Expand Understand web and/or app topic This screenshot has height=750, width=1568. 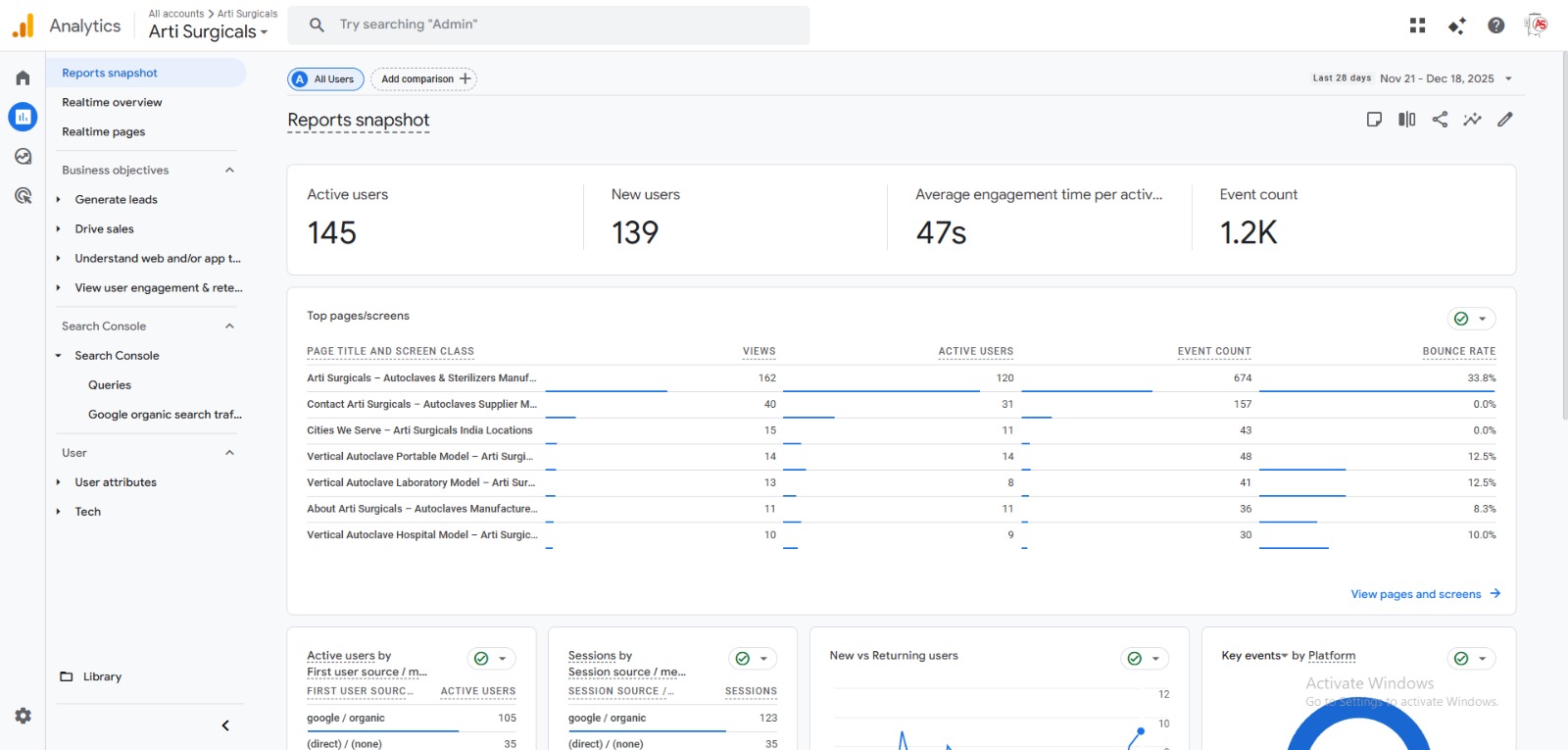(x=58, y=258)
